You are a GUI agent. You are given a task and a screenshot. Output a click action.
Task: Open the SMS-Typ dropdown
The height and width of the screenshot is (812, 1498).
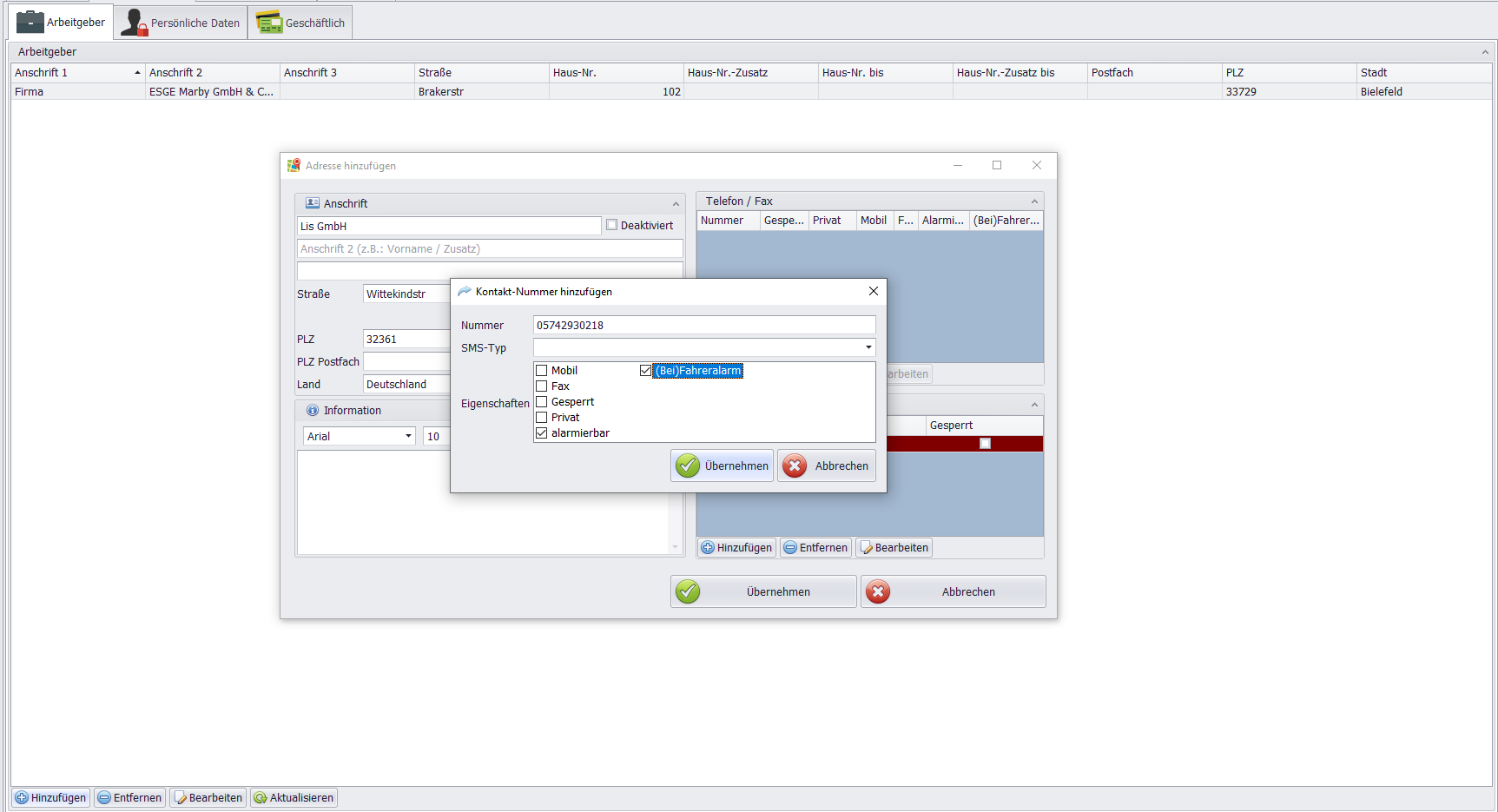tap(868, 347)
